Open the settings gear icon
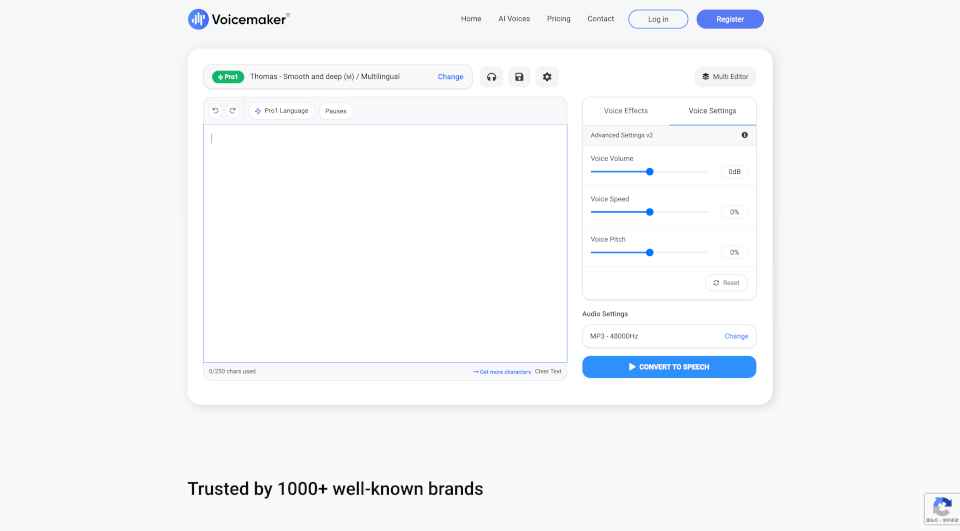The width and height of the screenshot is (960, 531). pyautogui.click(x=547, y=77)
